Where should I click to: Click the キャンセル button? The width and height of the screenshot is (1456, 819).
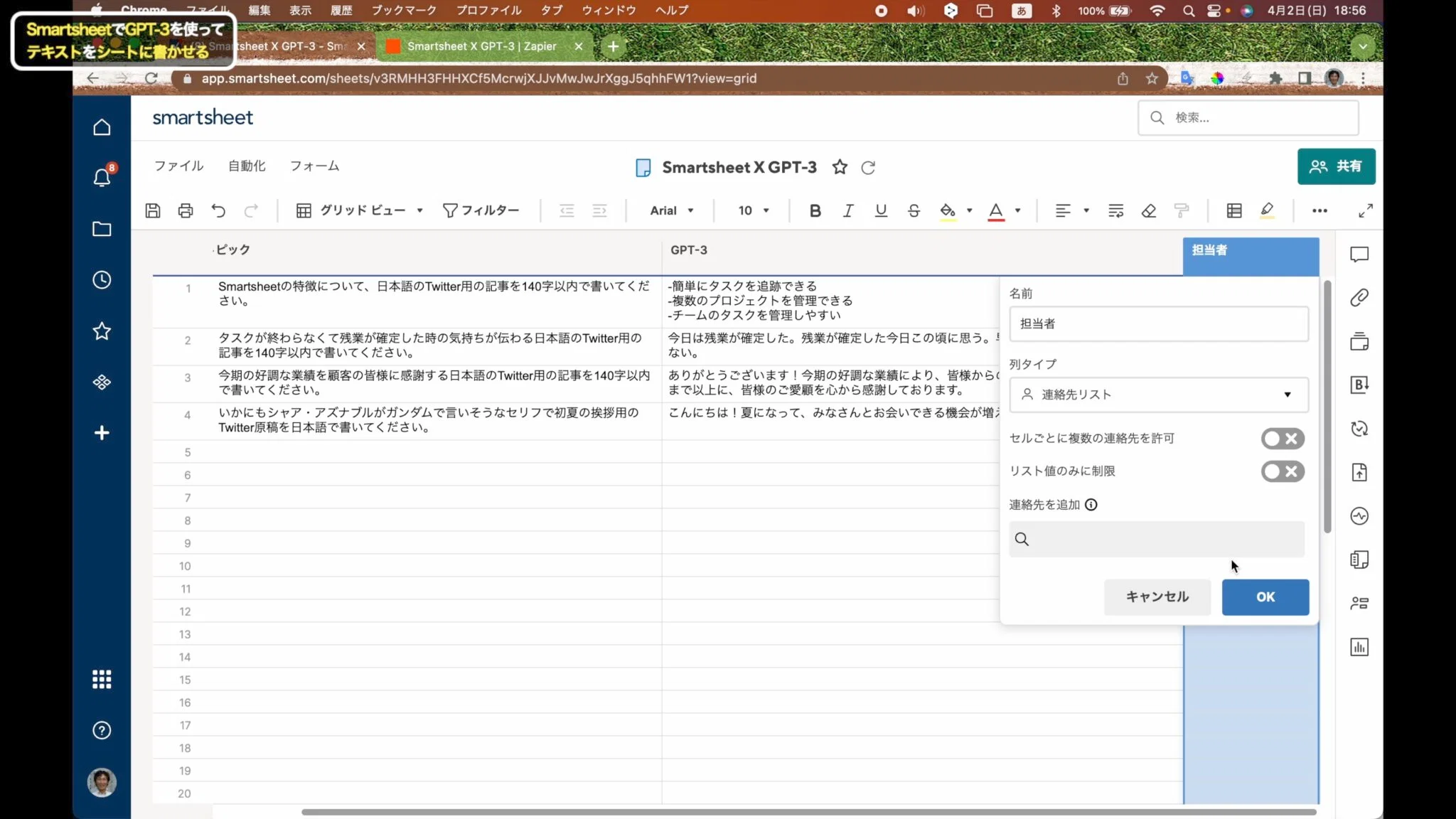(x=1157, y=597)
